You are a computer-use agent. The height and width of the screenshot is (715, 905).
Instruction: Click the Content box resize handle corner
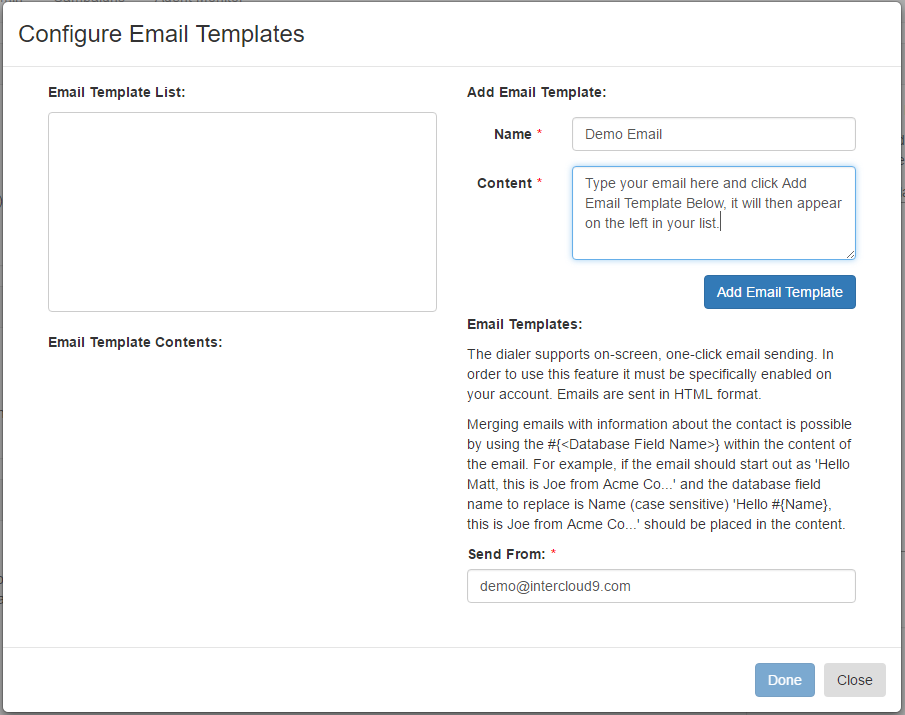coord(850,254)
